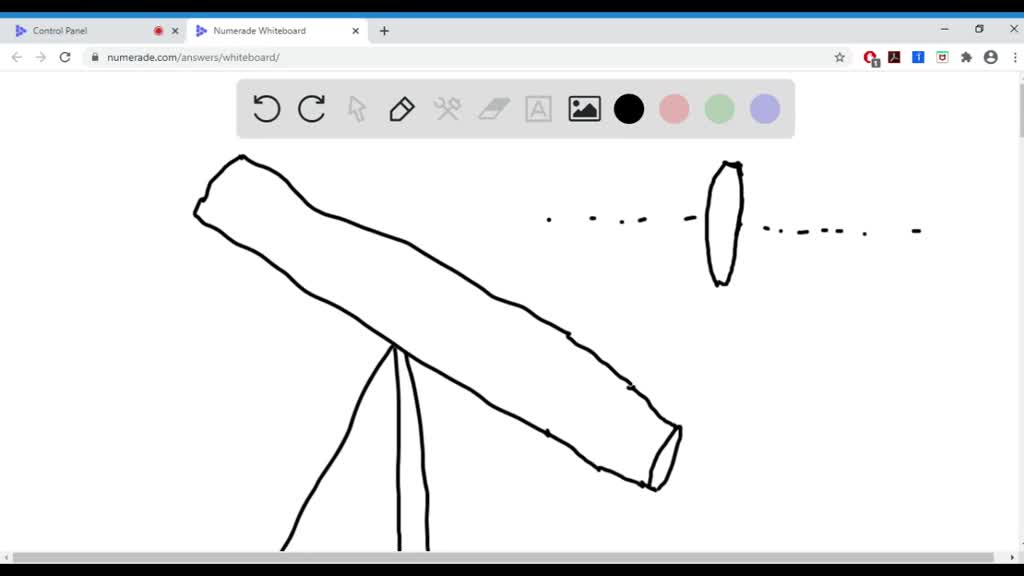Select the pointer selection tool
This screenshot has height=576, width=1024.
[357, 108]
